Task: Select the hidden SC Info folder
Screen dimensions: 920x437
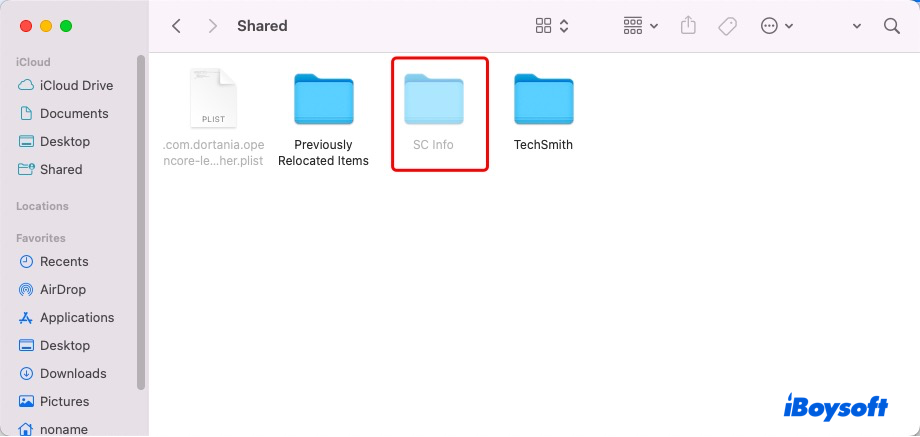Action: coord(433,111)
